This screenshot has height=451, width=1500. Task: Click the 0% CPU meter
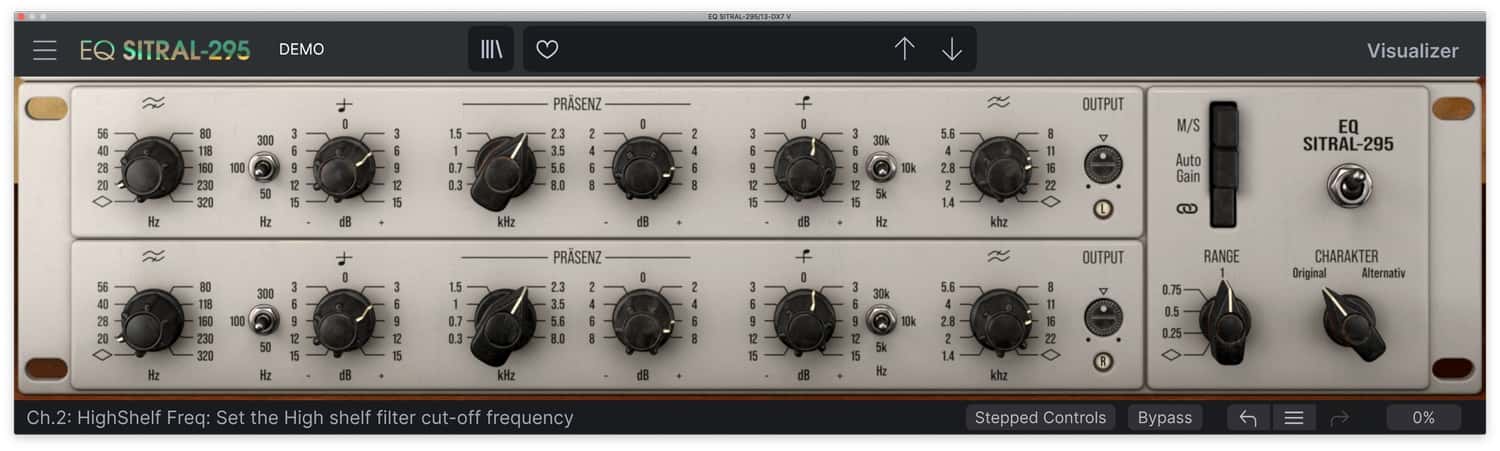[x=1423, y=418]
